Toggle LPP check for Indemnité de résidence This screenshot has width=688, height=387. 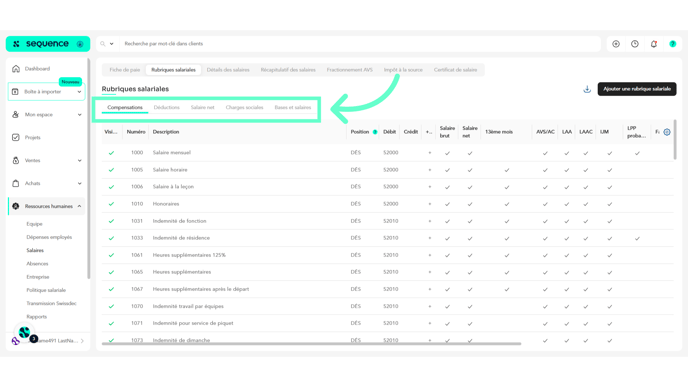[637, 238]
